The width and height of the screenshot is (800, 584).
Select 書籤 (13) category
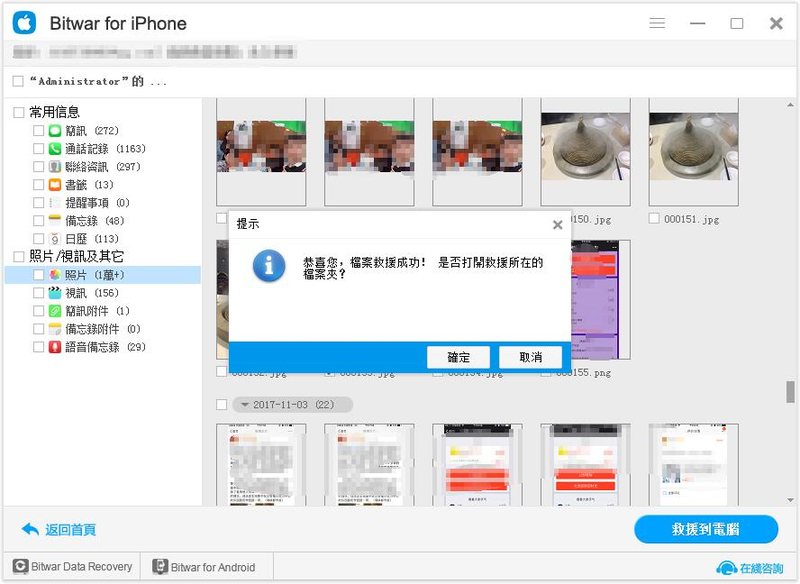click(89, 185)
